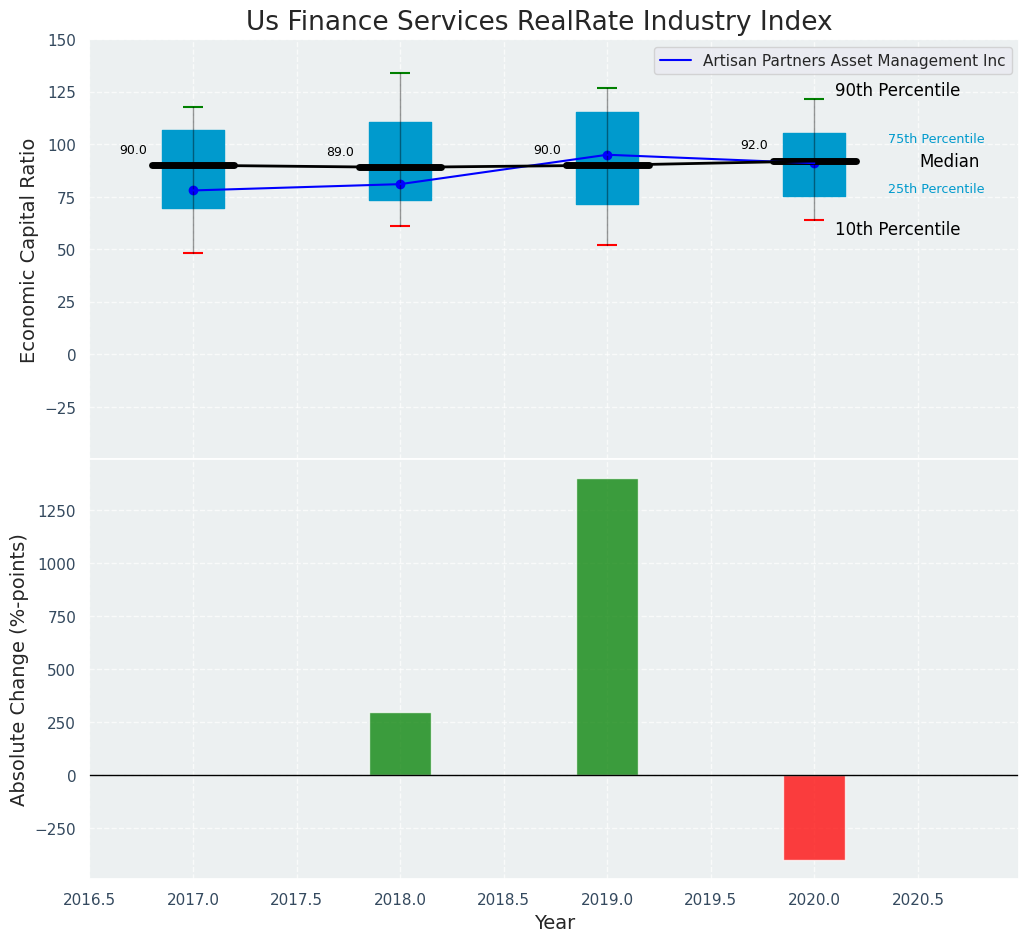Select the 25th Percentile label

(936, 189)
